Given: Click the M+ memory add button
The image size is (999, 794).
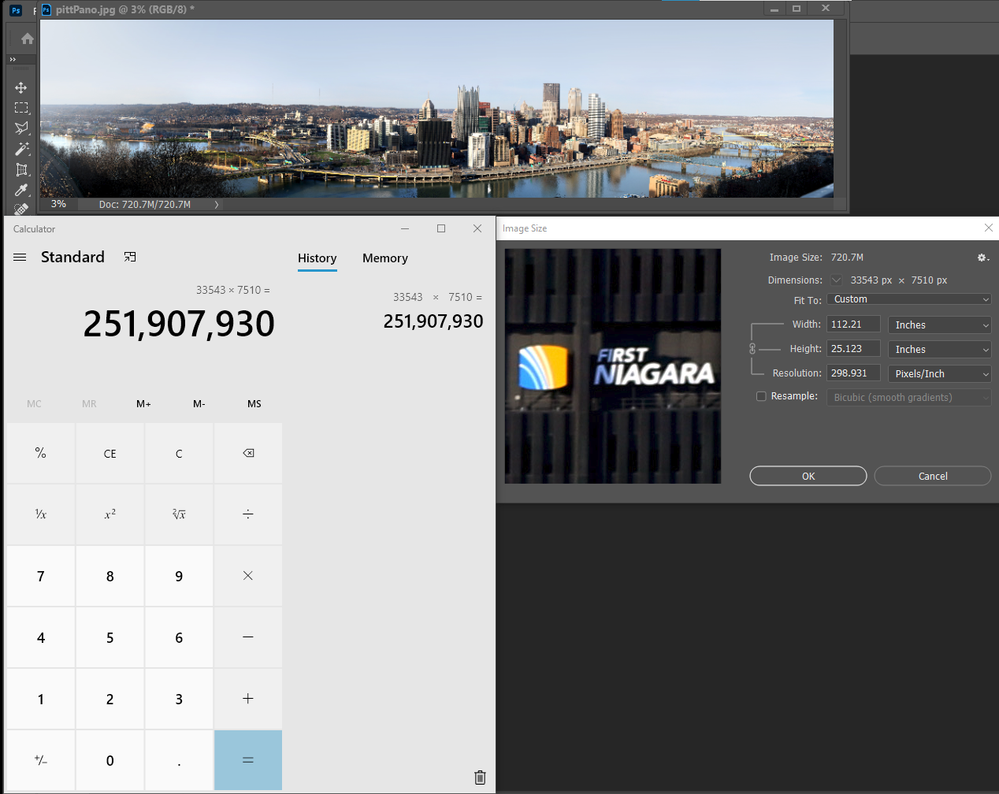Looking at the screenshot, I should [x=143, y=403].
